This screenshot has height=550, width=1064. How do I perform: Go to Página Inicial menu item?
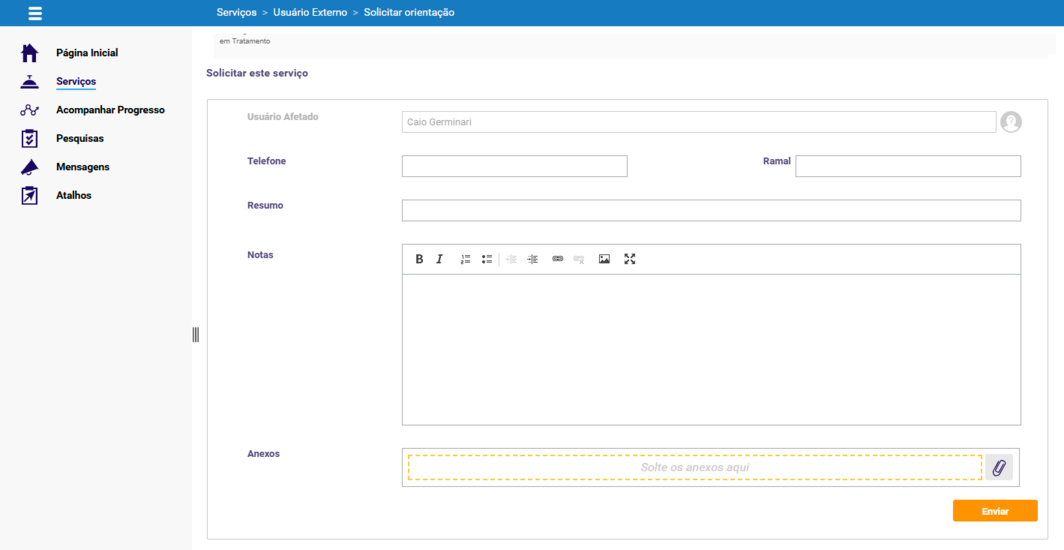(x=87, y=53)
